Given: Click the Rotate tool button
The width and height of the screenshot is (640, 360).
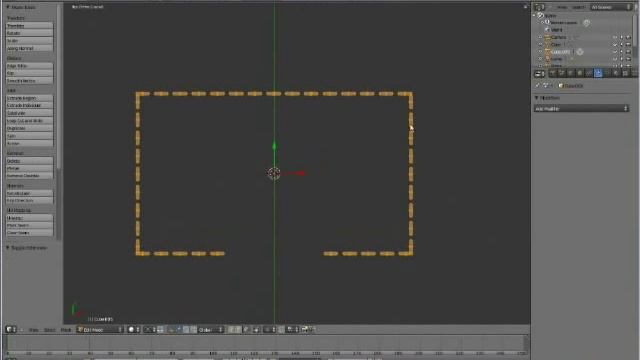Looking at the screenshot, I should tap(29, 33).
